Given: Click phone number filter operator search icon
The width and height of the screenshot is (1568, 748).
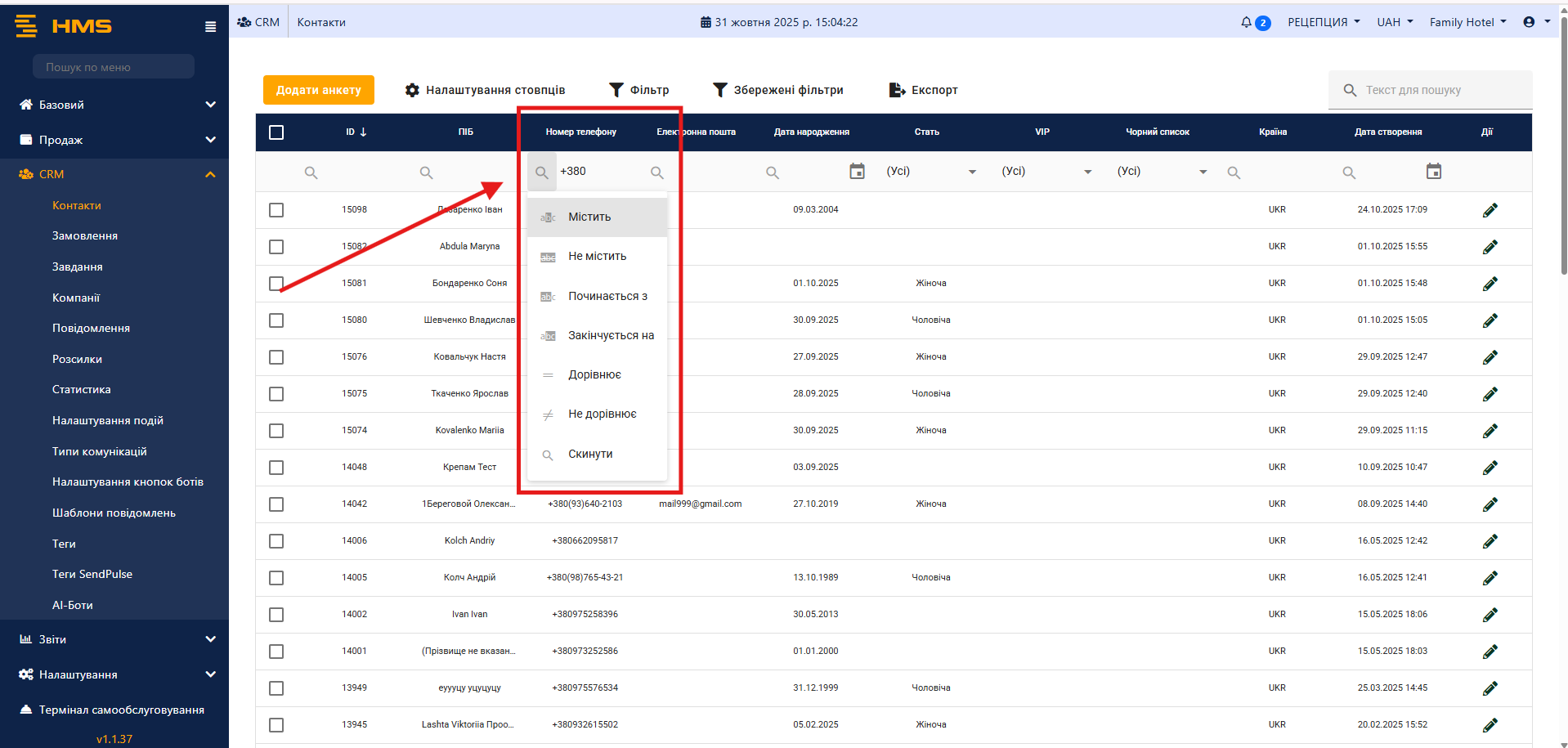Looking at the screenshot, I should coord(541,172).
